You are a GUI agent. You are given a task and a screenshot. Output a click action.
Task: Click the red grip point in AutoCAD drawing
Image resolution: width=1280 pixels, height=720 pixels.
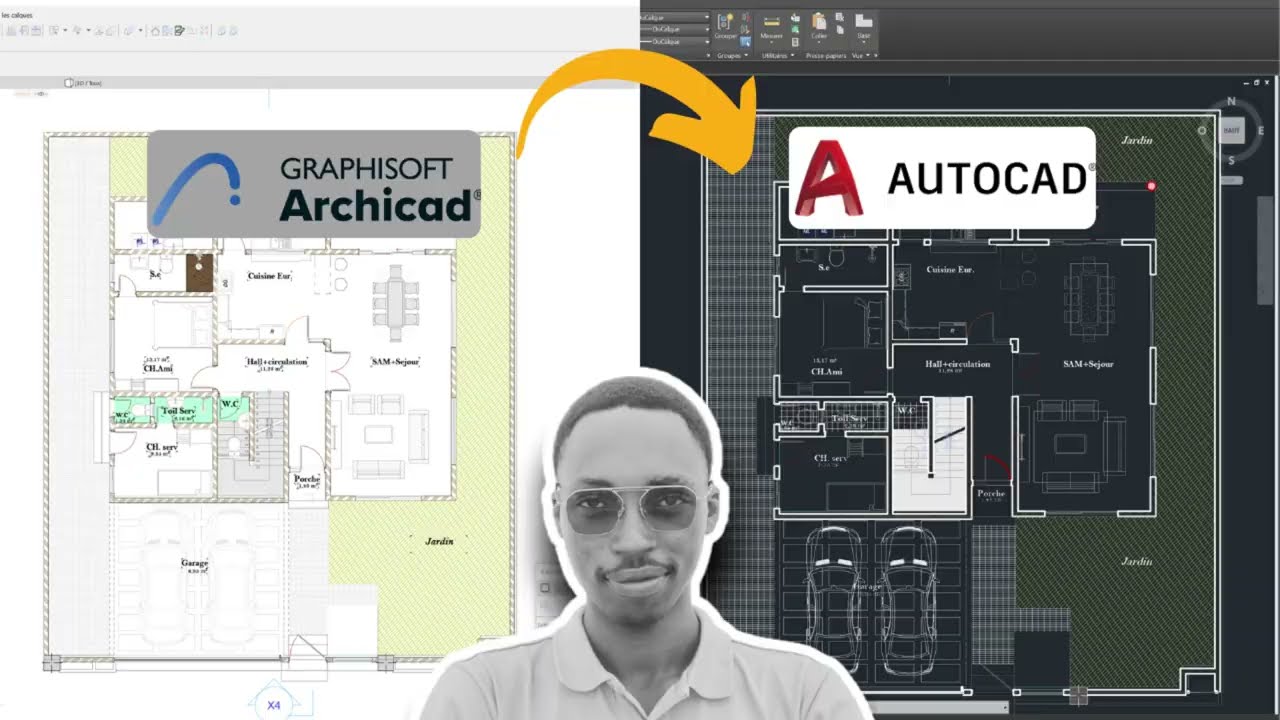[1151, 186]
